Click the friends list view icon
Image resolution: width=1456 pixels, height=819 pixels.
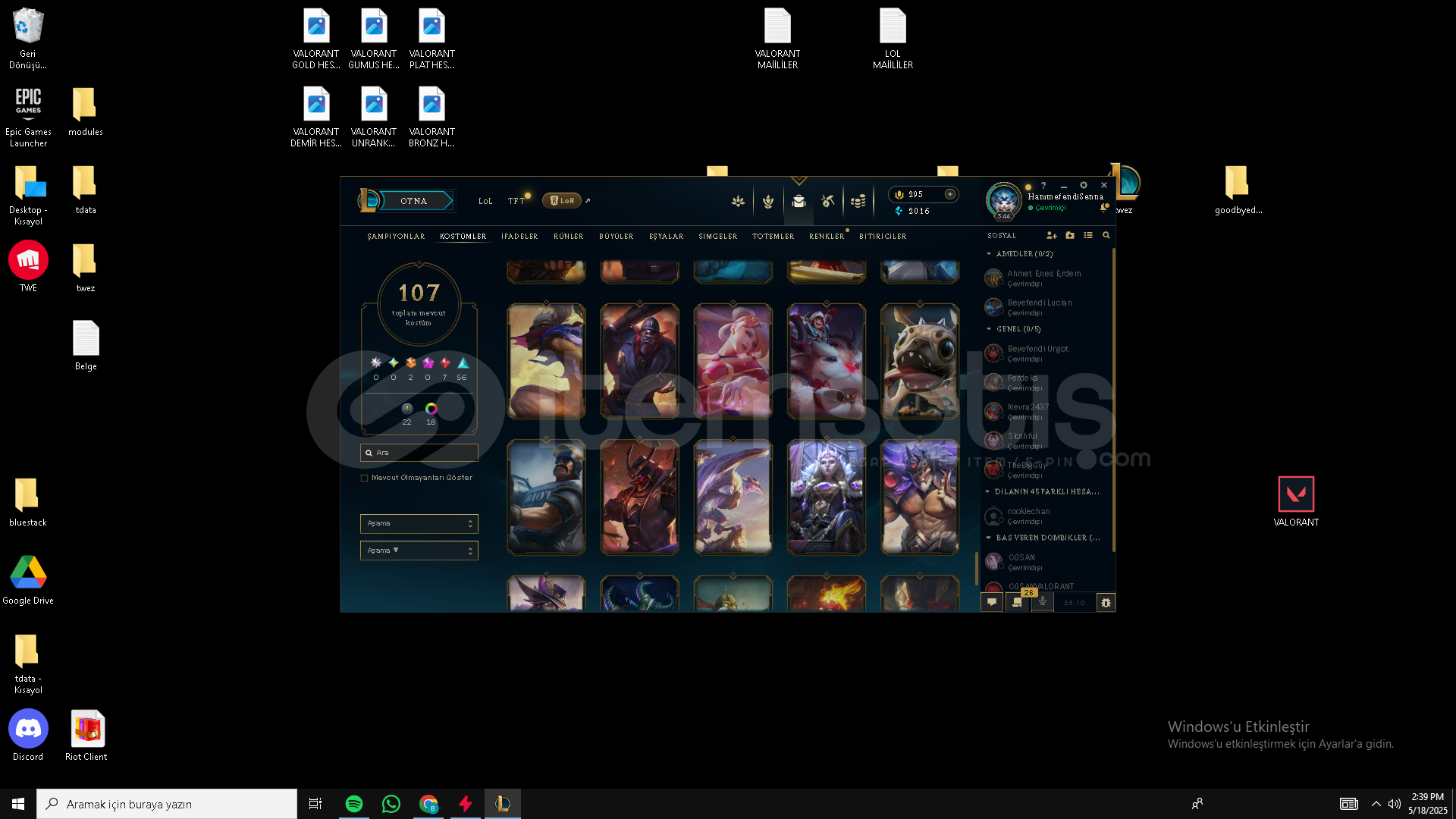point(1088,235)
